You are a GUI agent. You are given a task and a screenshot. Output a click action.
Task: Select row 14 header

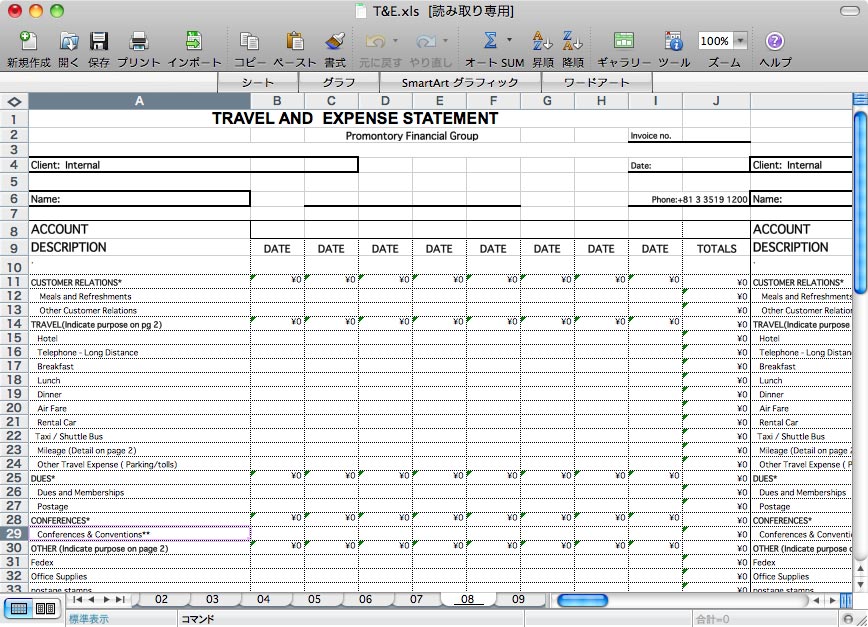pos(14,324)
